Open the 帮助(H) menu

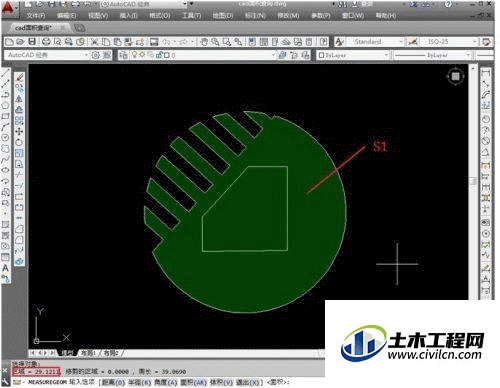[386, 16]
